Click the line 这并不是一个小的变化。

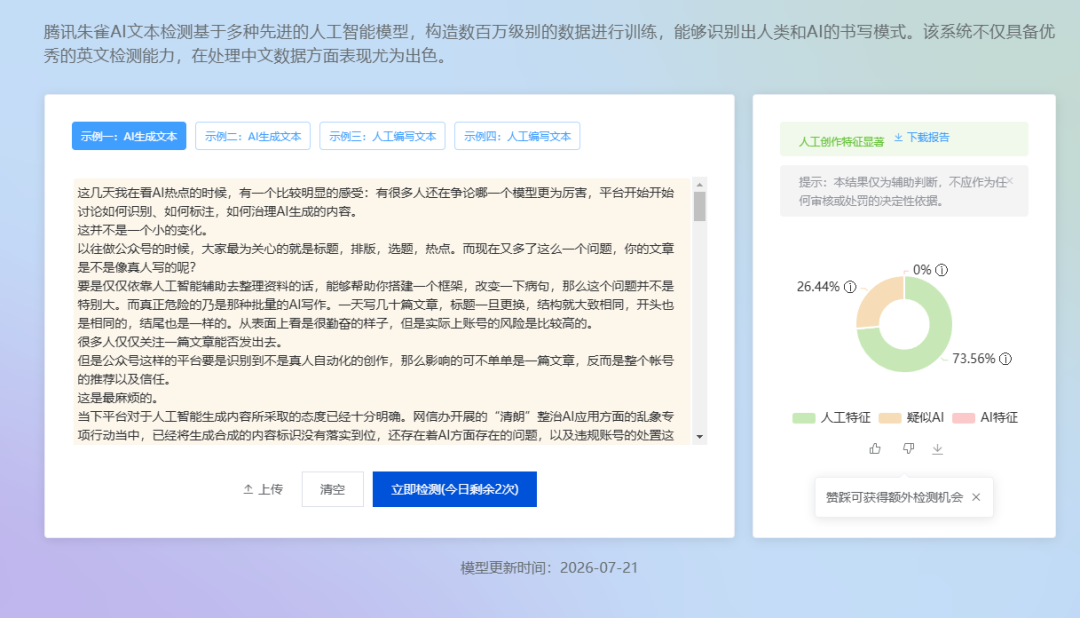point(143,230)
